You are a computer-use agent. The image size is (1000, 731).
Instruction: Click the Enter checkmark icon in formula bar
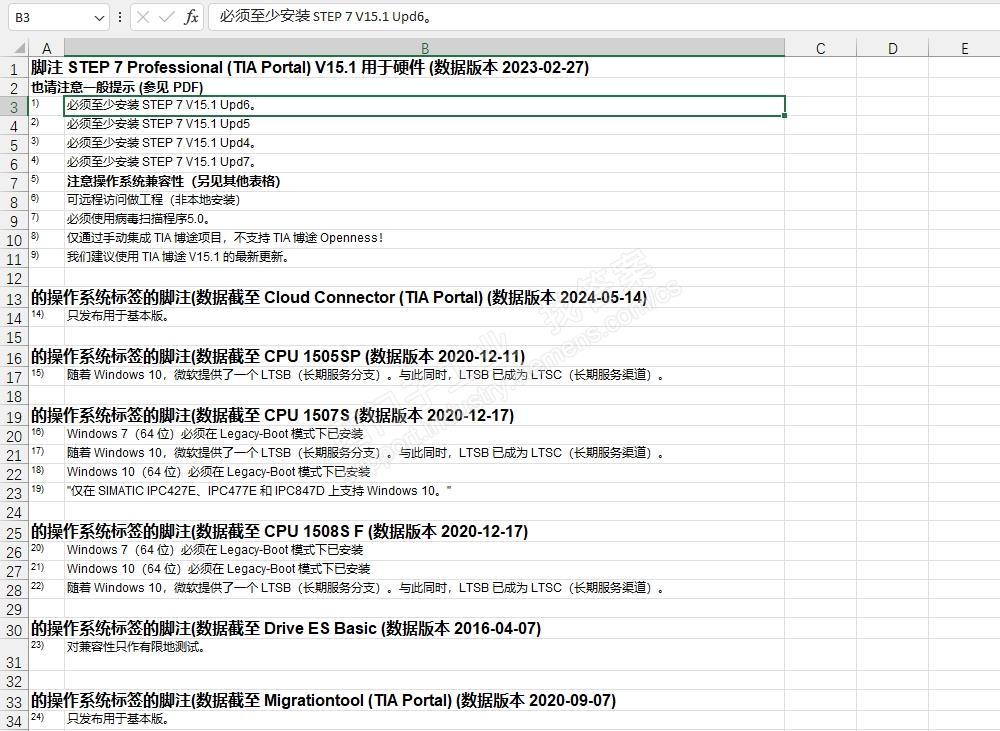166,17
